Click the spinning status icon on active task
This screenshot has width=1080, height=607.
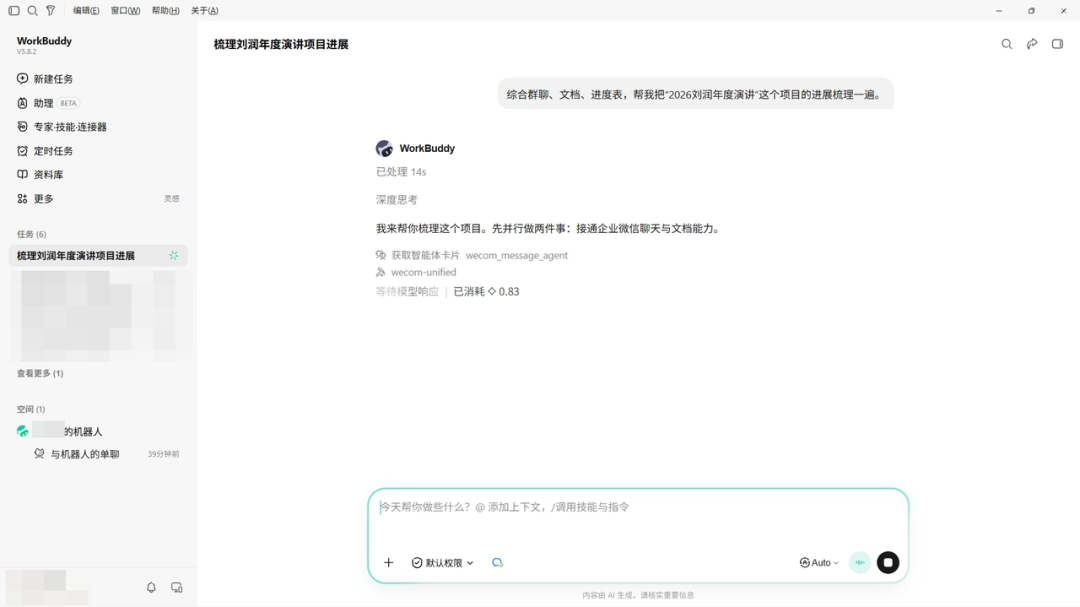[174, 256]
